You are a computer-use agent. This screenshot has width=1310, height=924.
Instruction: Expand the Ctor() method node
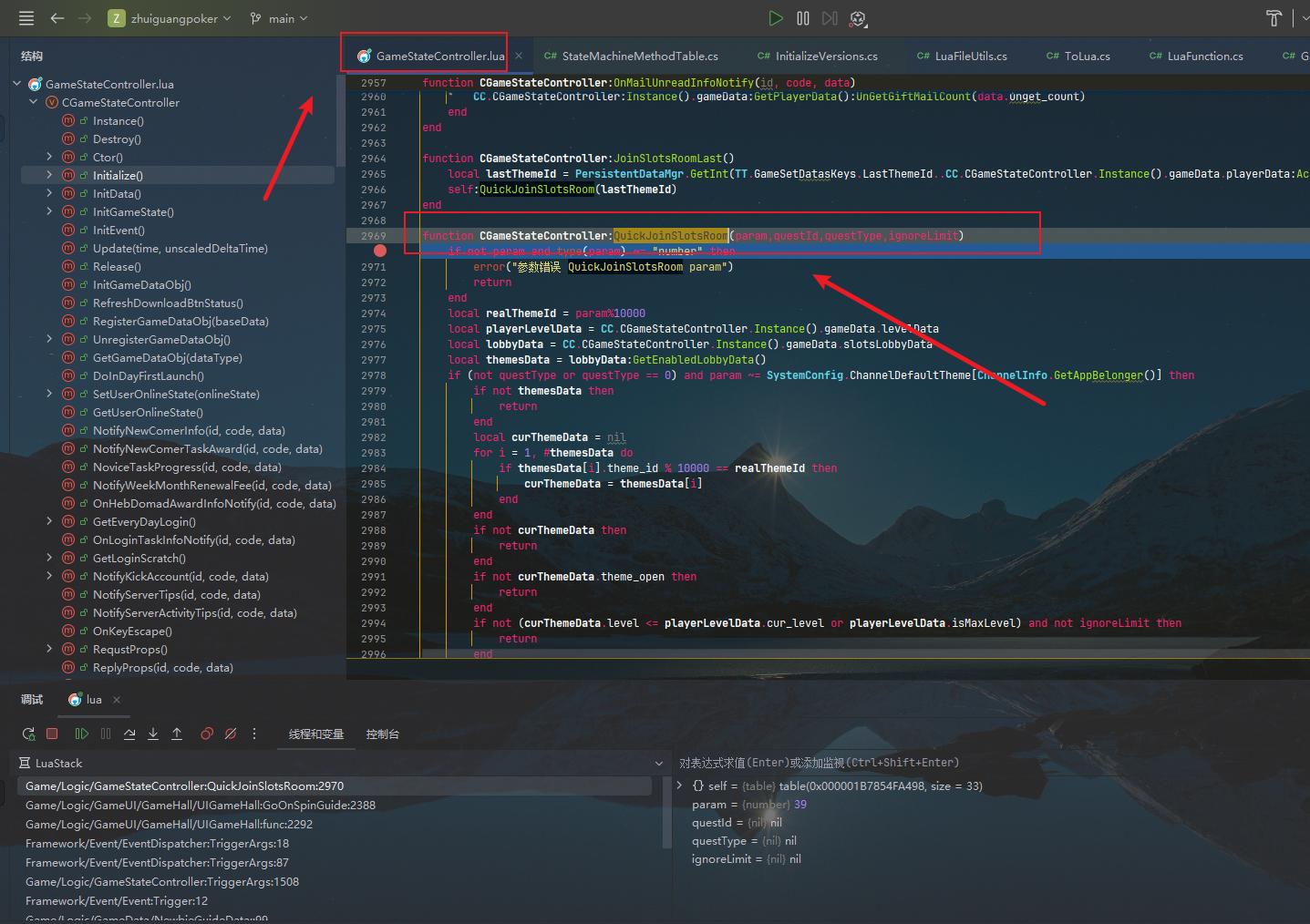point(49,157)
